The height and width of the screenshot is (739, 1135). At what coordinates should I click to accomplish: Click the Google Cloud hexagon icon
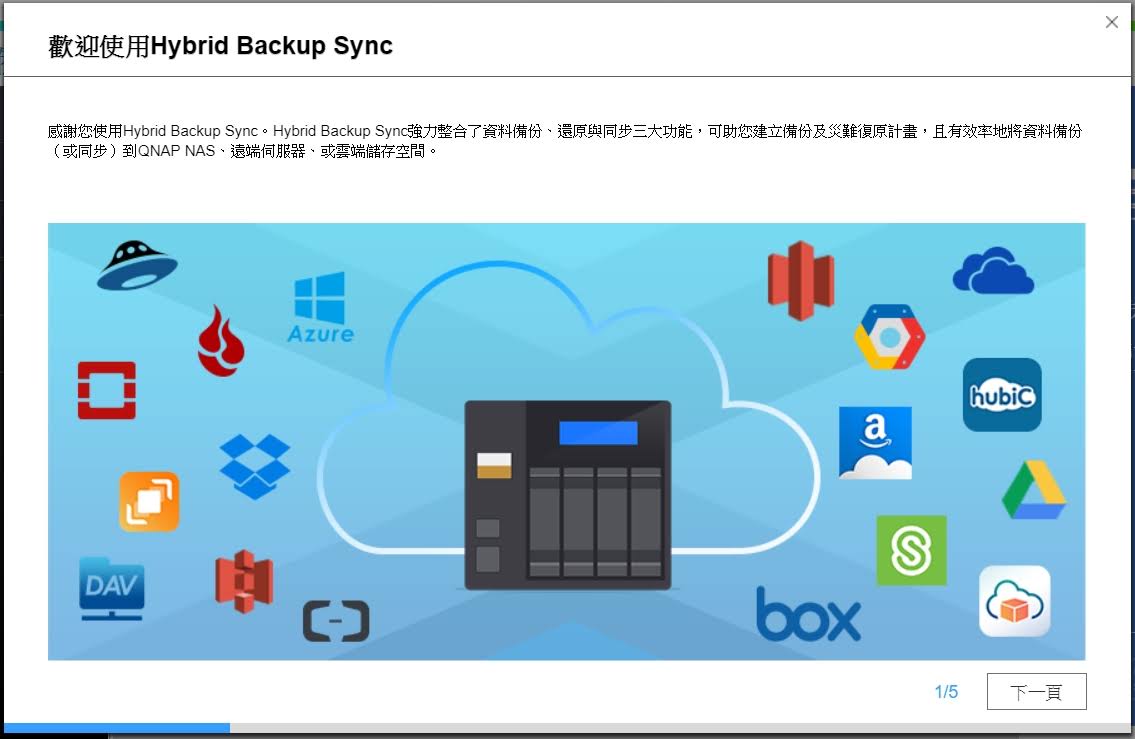(x=890, y=337)
